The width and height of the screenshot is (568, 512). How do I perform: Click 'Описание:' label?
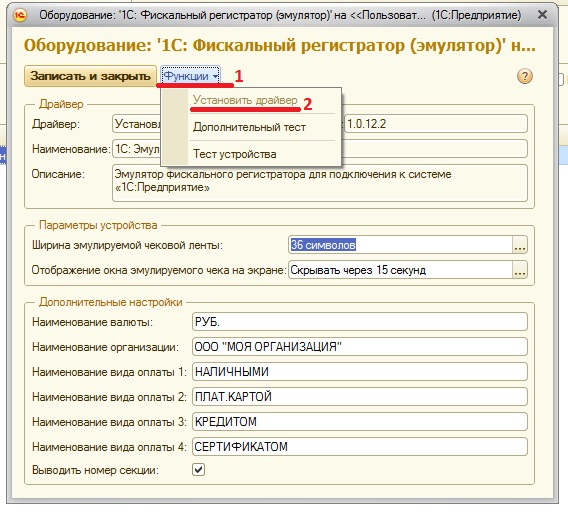[x=58, y=174]
